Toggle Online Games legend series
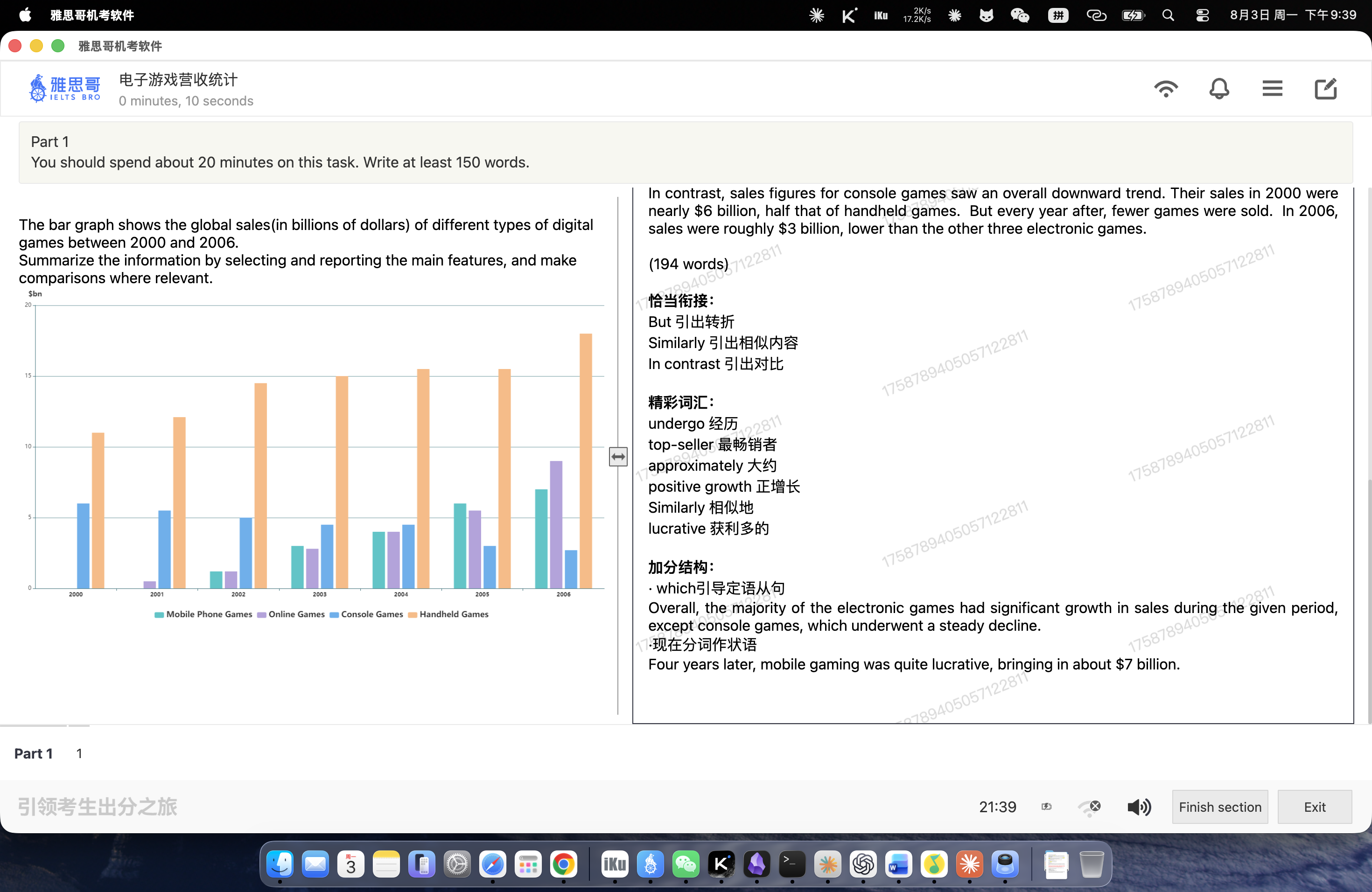1372x892 pixels. pos(291,614)
